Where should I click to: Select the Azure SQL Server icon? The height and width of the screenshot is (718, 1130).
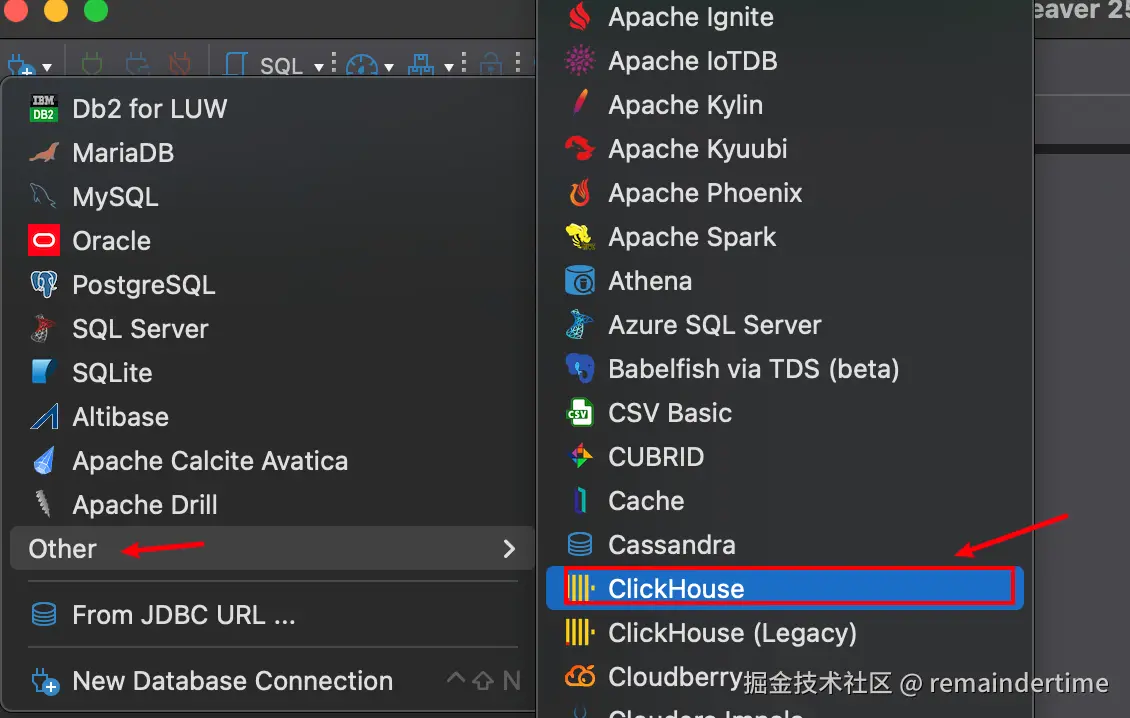click(x=579, y=324)
